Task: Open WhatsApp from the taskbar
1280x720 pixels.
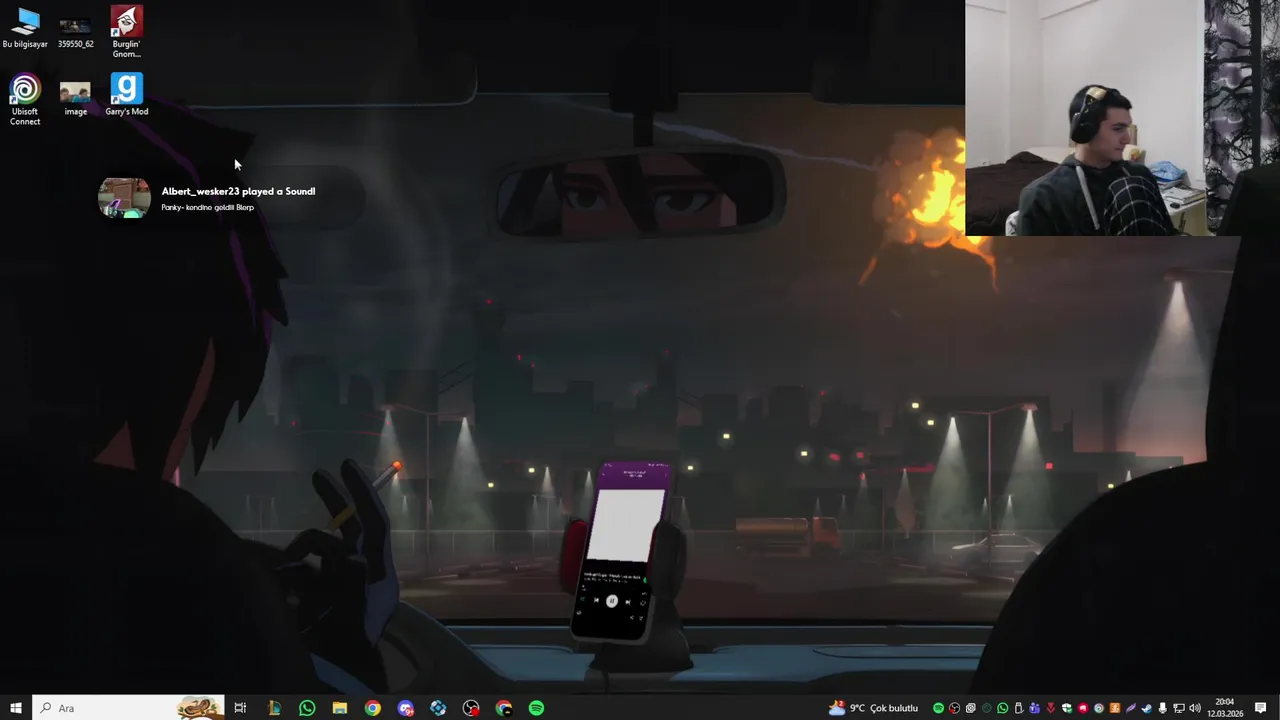Action: point(307,708)
